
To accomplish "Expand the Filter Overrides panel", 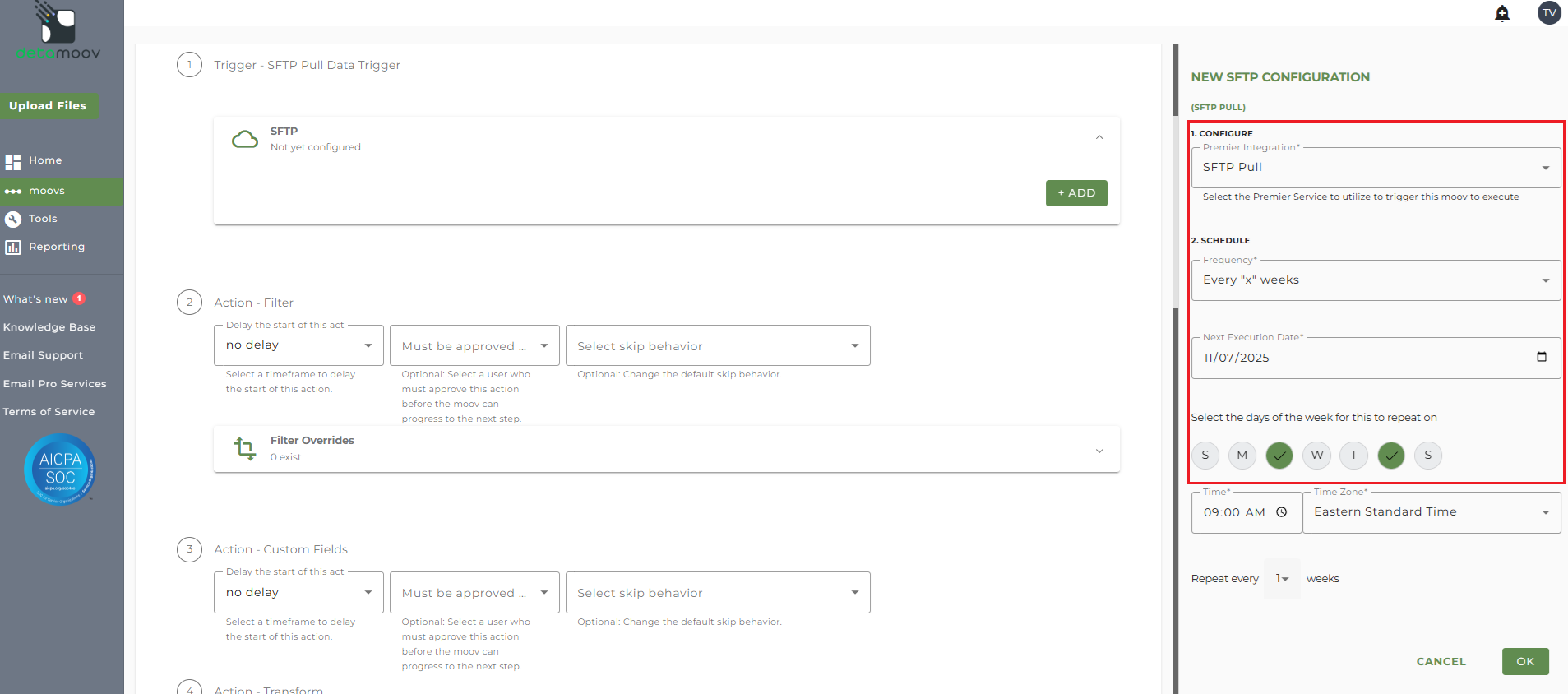I will (x=1099, y=451).
